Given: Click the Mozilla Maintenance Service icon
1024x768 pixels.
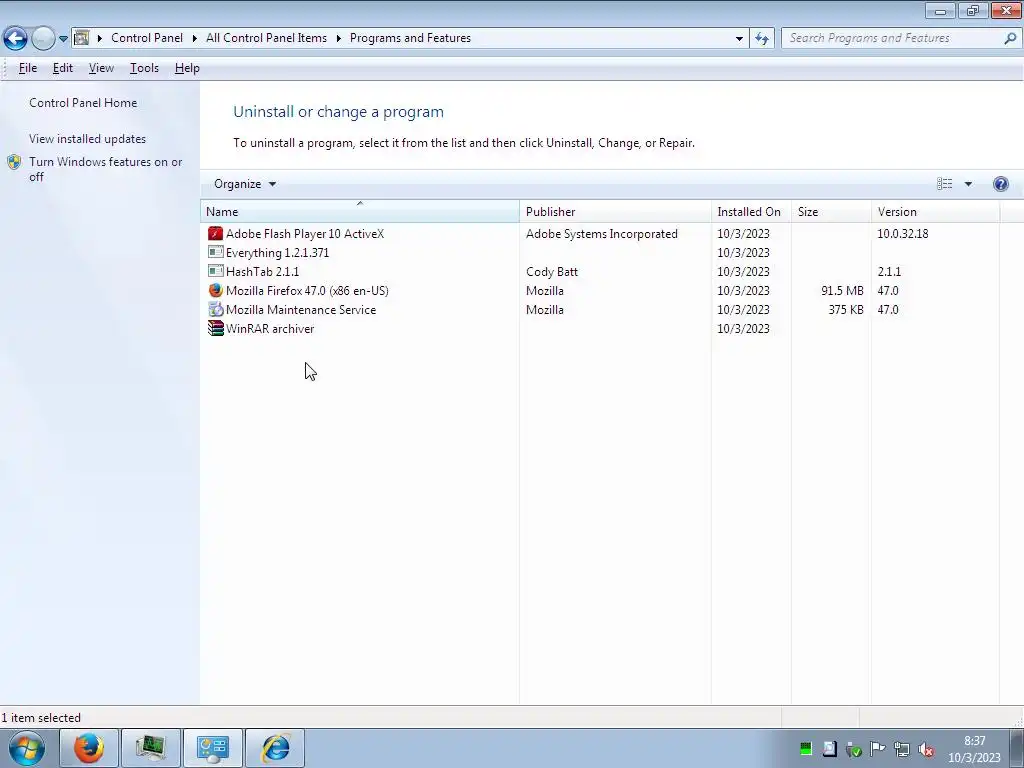Looking at the screenshot, I should 216,310.
